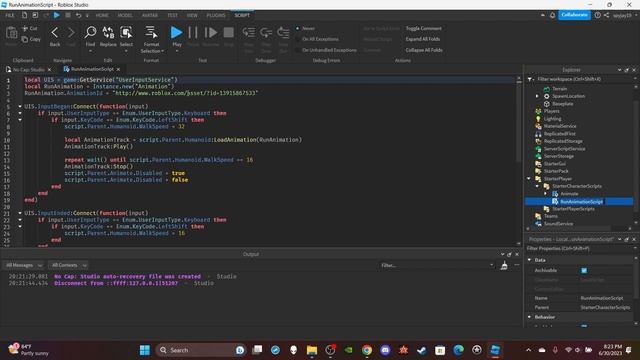The height and width of the screenshot is (360, 640).
Task: Select the Terrain item in Explorer
Action: pyautogui.click(x=560, y=89)
